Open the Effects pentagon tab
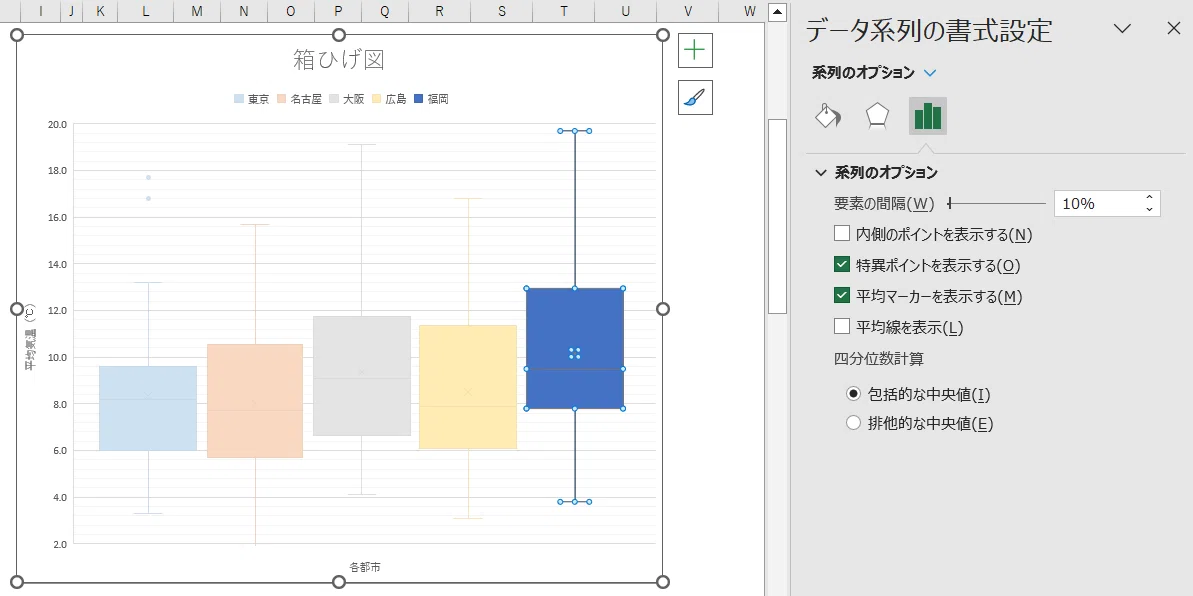Viewport: 1193px width, 596px height. 877,116
